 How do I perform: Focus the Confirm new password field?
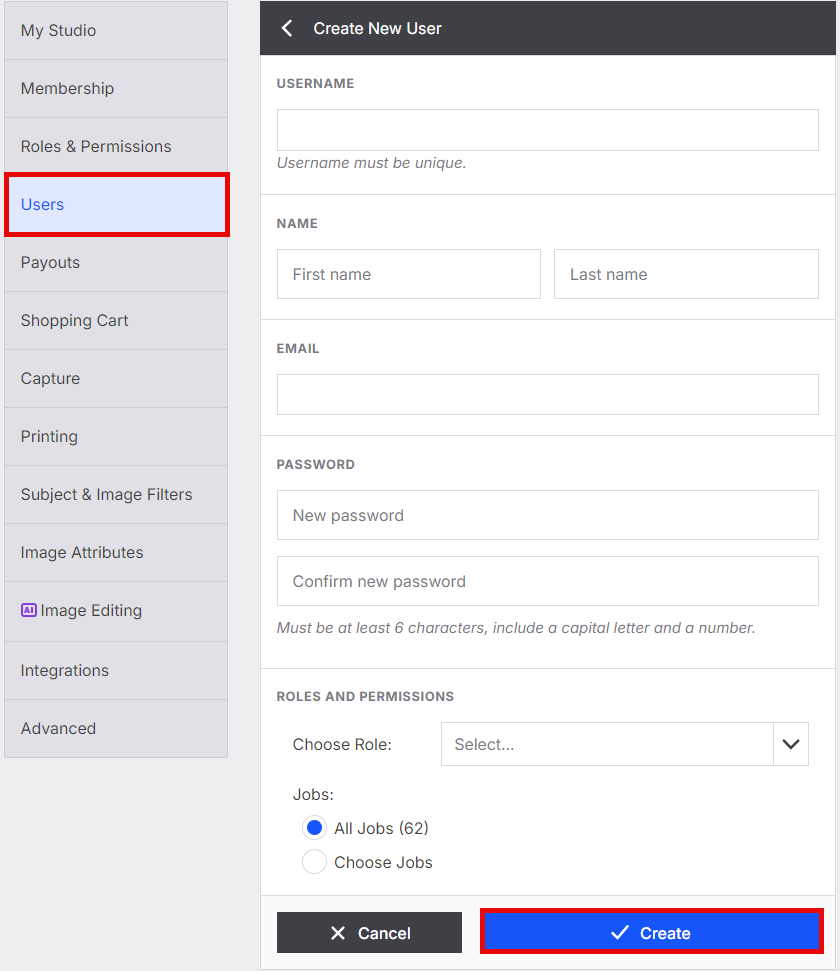pyautogui.click(x=548, y=581)
